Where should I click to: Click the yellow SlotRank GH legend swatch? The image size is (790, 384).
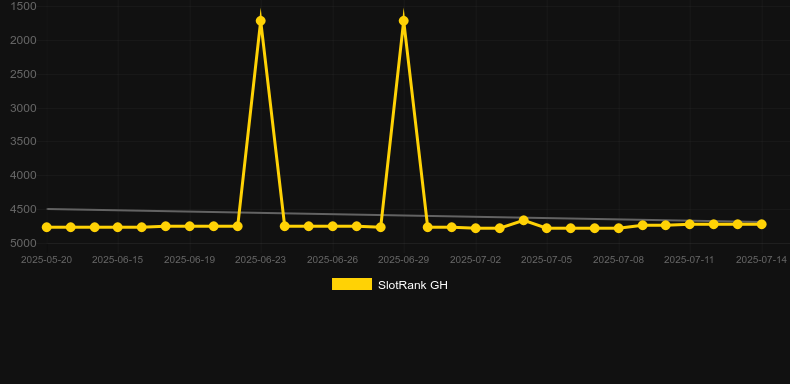pos(352,284)
